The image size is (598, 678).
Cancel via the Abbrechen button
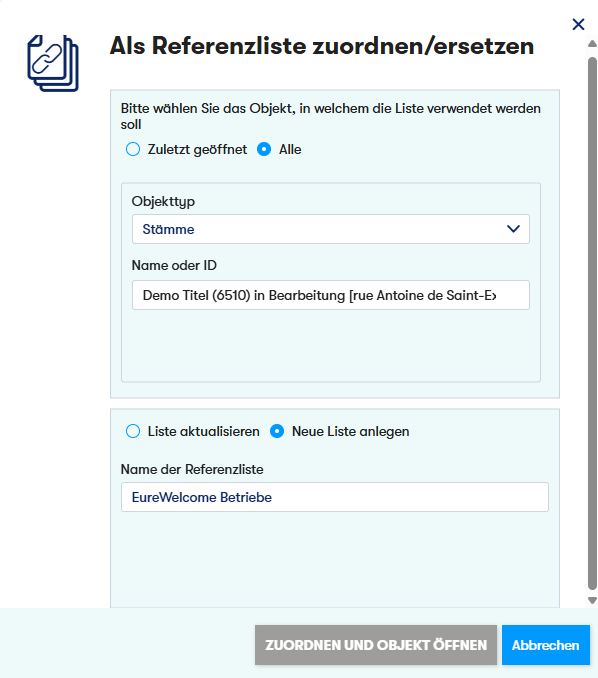(x=546, y=645)
